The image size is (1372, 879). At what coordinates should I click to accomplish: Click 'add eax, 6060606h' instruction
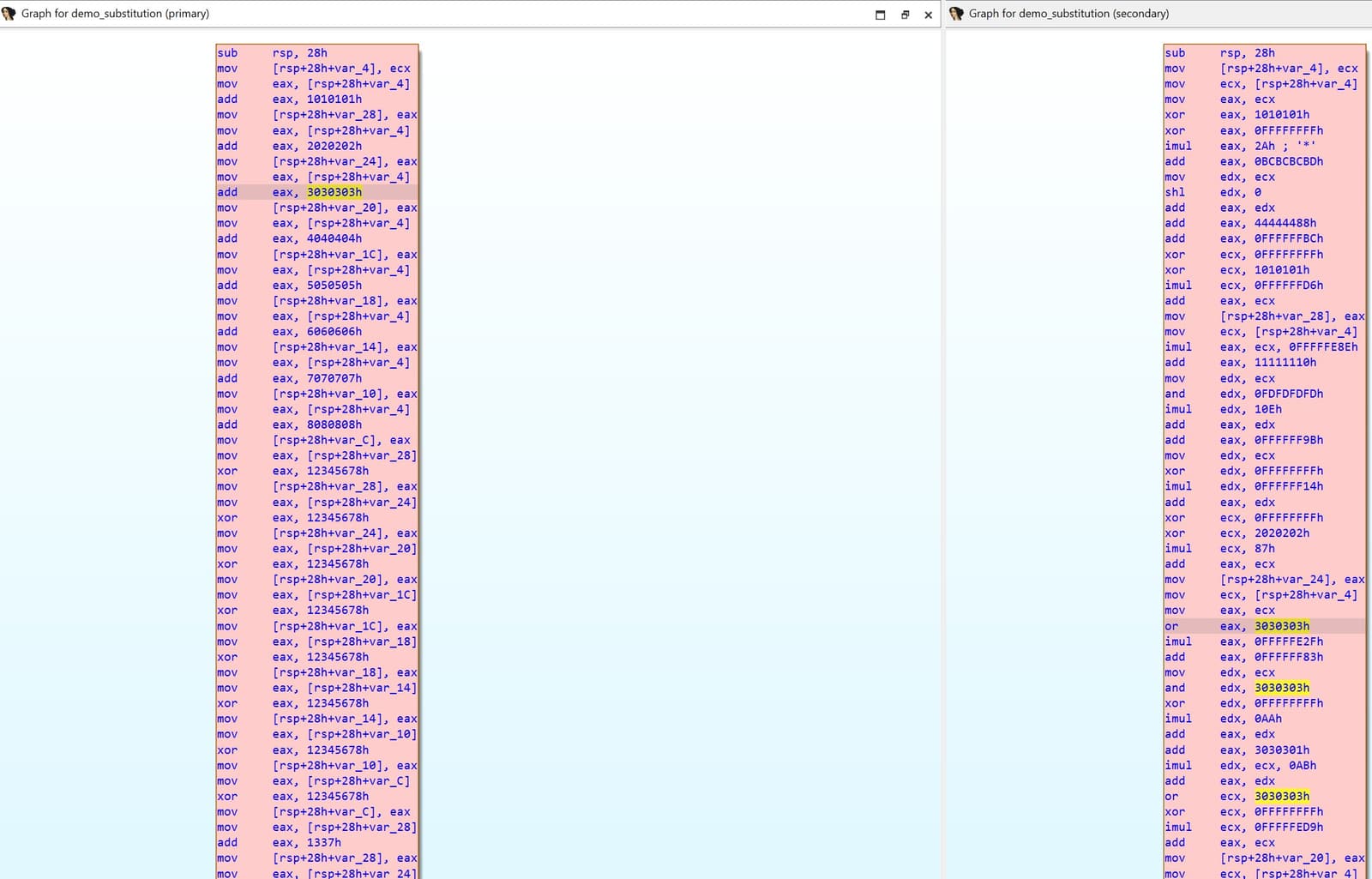click(x=290, y=332)
